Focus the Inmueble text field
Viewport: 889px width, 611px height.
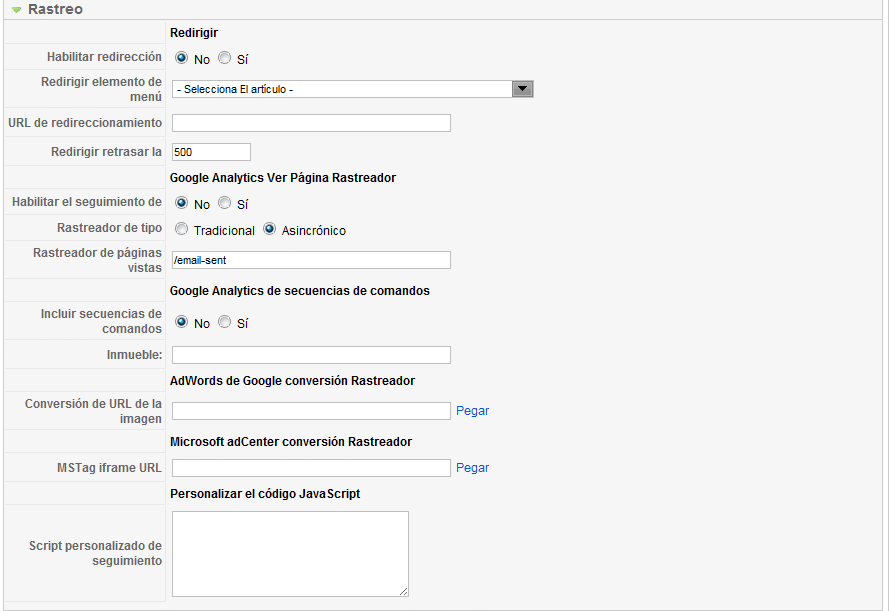311,355
